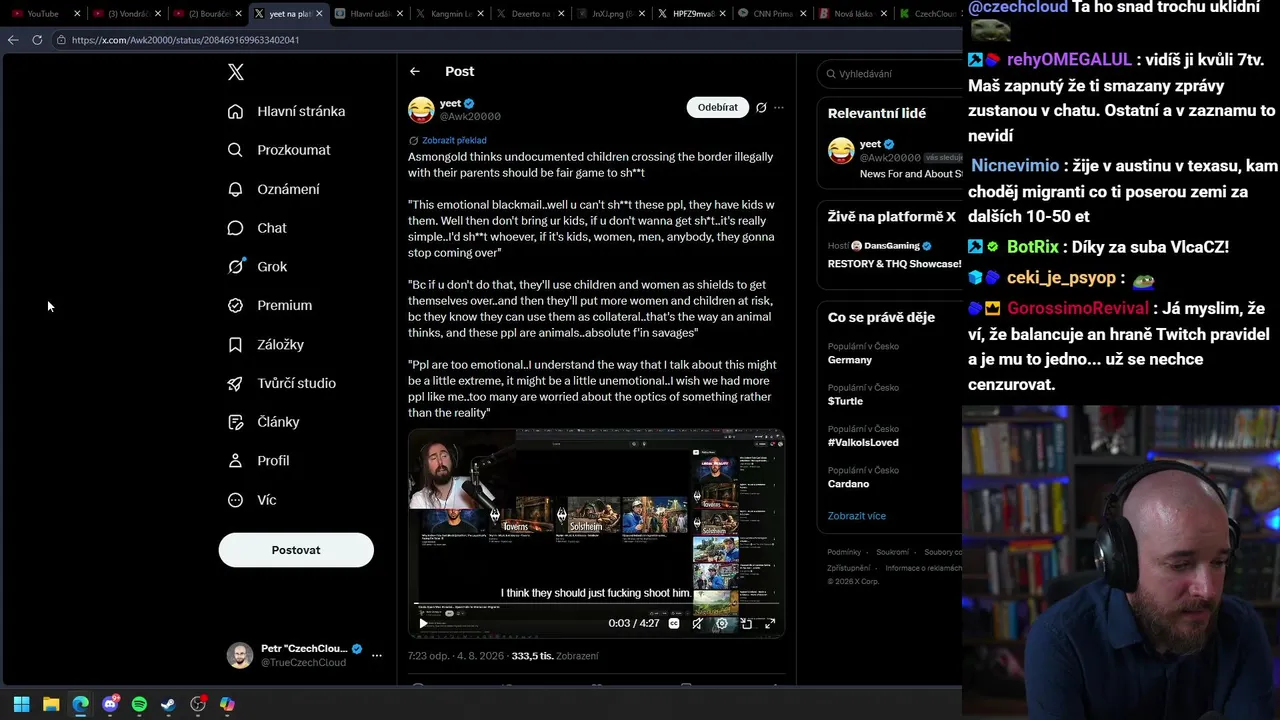Screen dimensions: 1280x720
Task: Open yeet avatar in Relevantní lidé
Action: 841,151
